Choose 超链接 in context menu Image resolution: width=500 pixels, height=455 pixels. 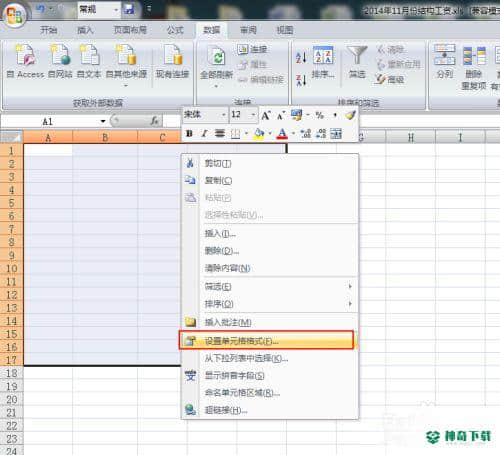[270, 410]
